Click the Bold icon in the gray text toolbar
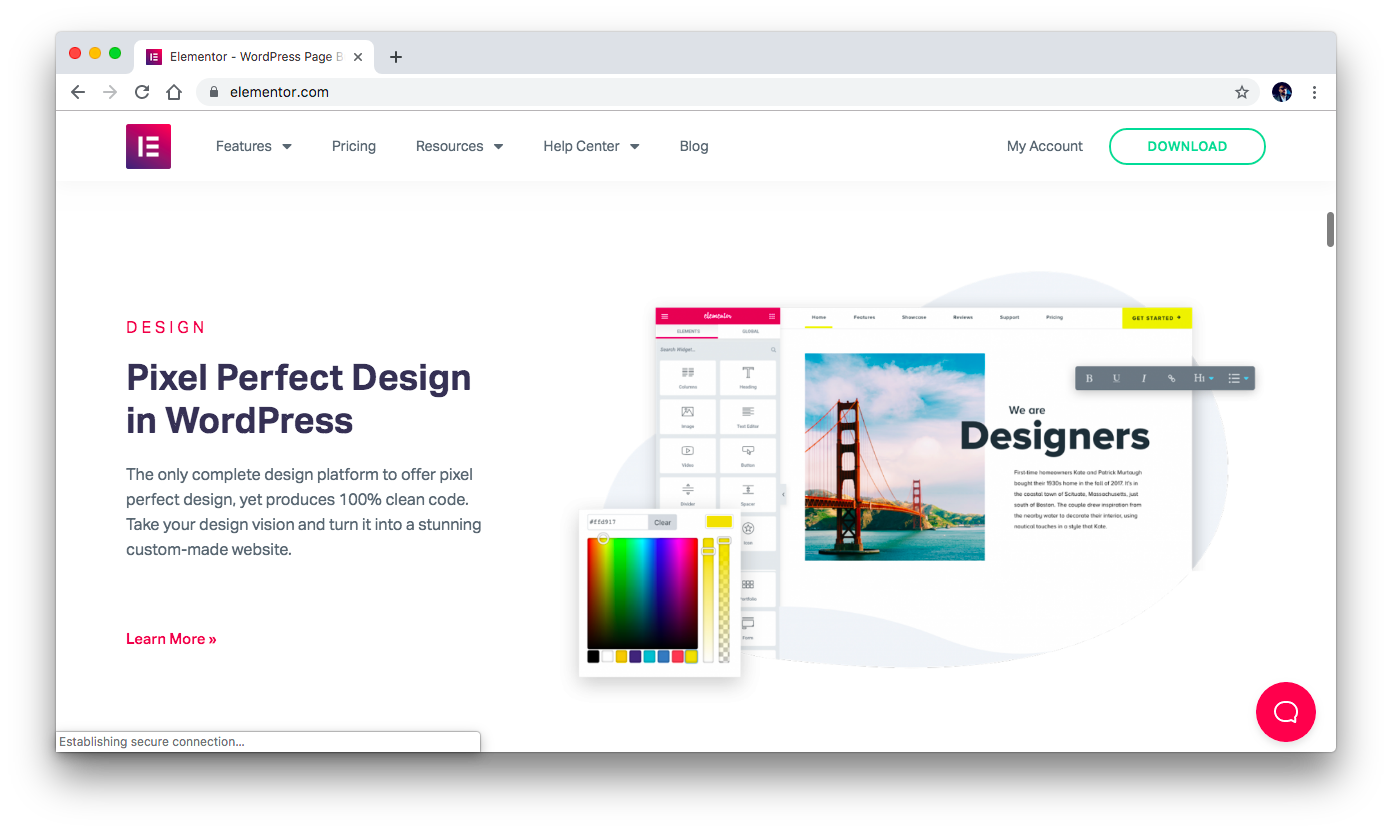1392x832 pixels. tap(1089, 378)
